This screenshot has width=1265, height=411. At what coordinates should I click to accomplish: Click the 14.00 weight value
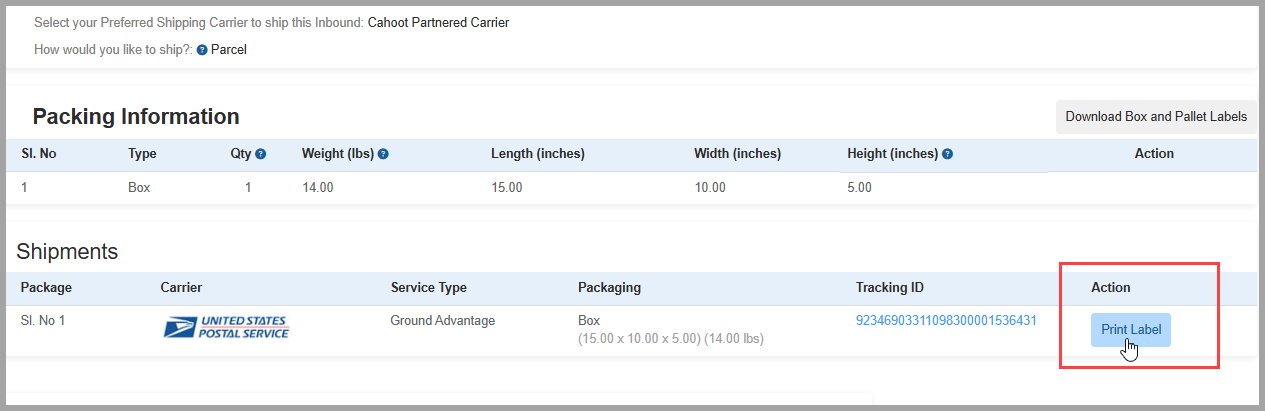(317, 187)
